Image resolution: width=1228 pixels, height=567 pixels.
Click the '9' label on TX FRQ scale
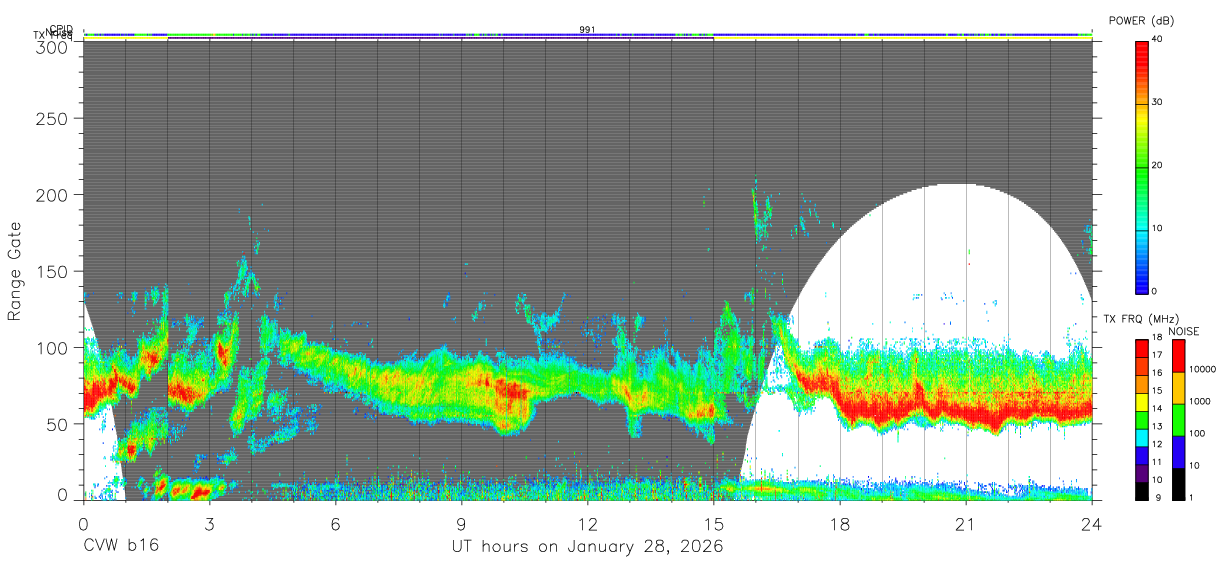[1156, 497]
